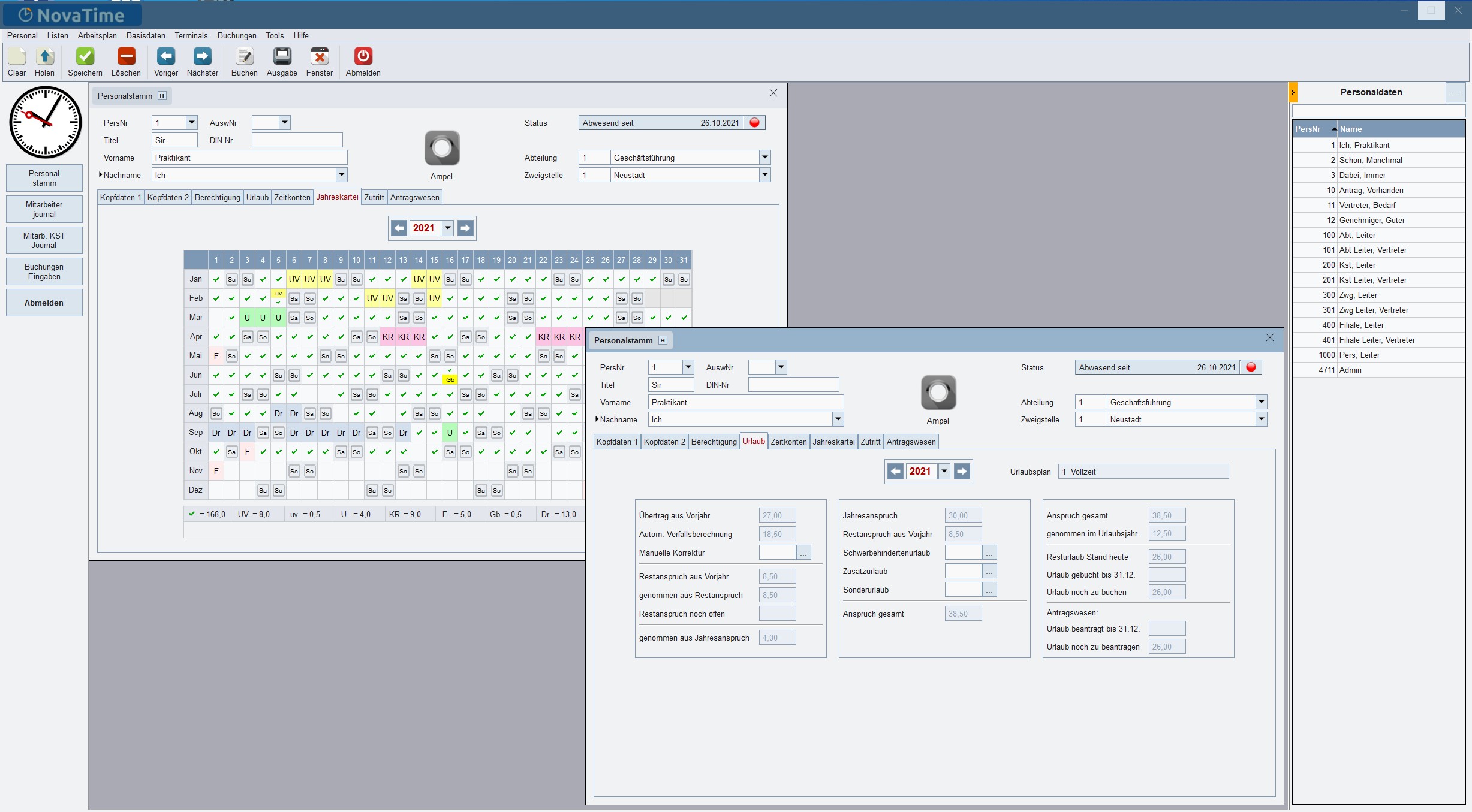Open the Abteilung Geschäftsführung dropdown in the front window
This screenshot has height=812, width=1472.
click(x=1261, y=402)
